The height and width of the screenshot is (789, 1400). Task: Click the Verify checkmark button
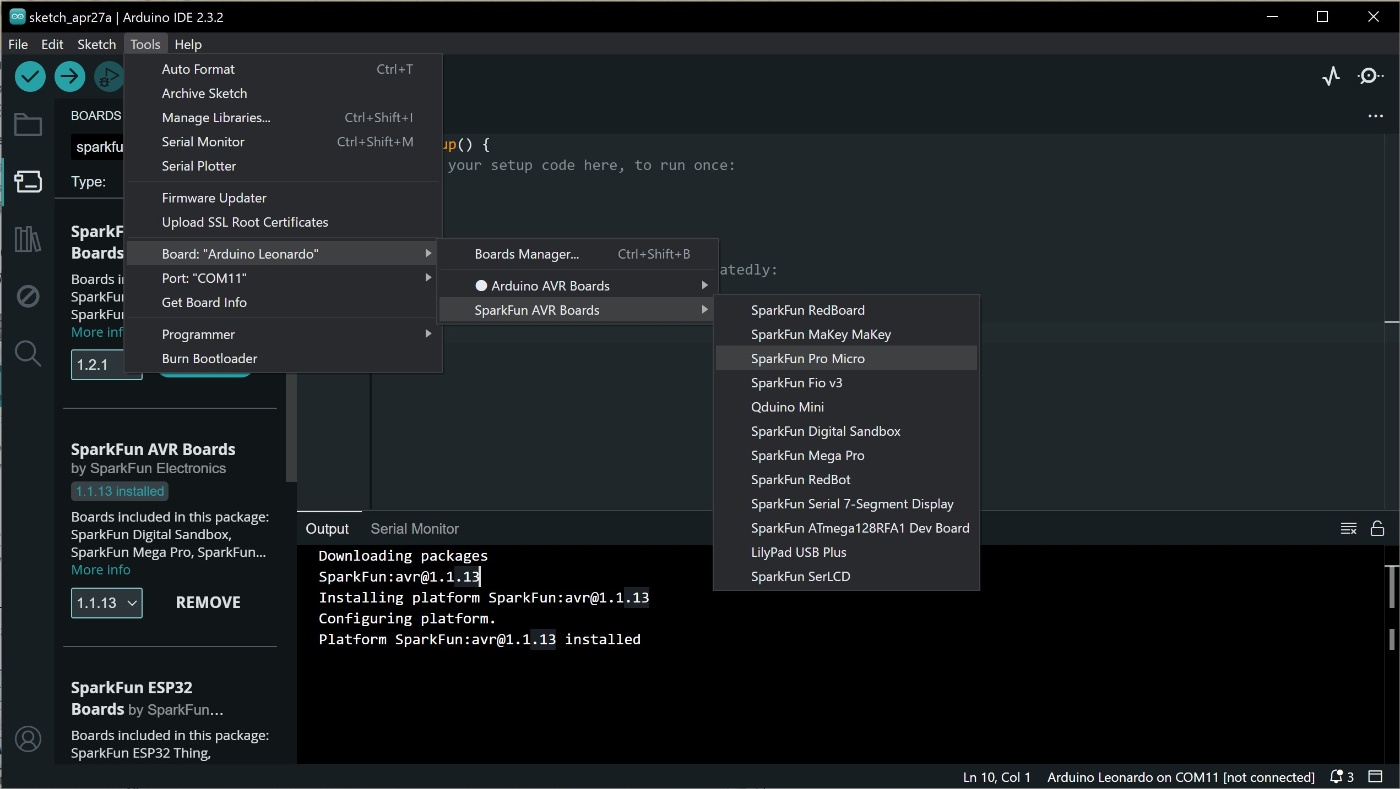coord(30,76)
